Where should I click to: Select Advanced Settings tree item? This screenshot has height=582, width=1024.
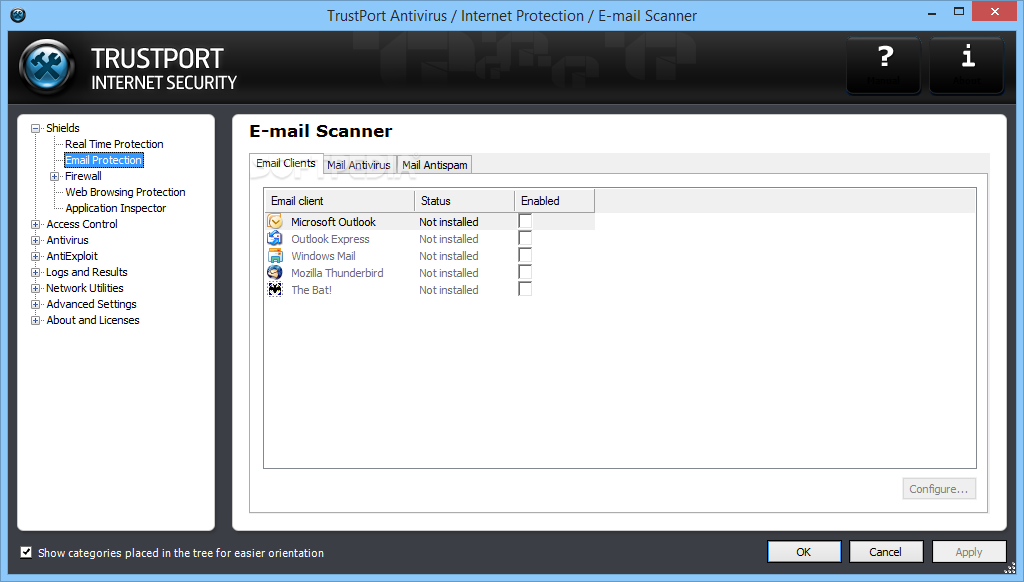coord(91,304)
